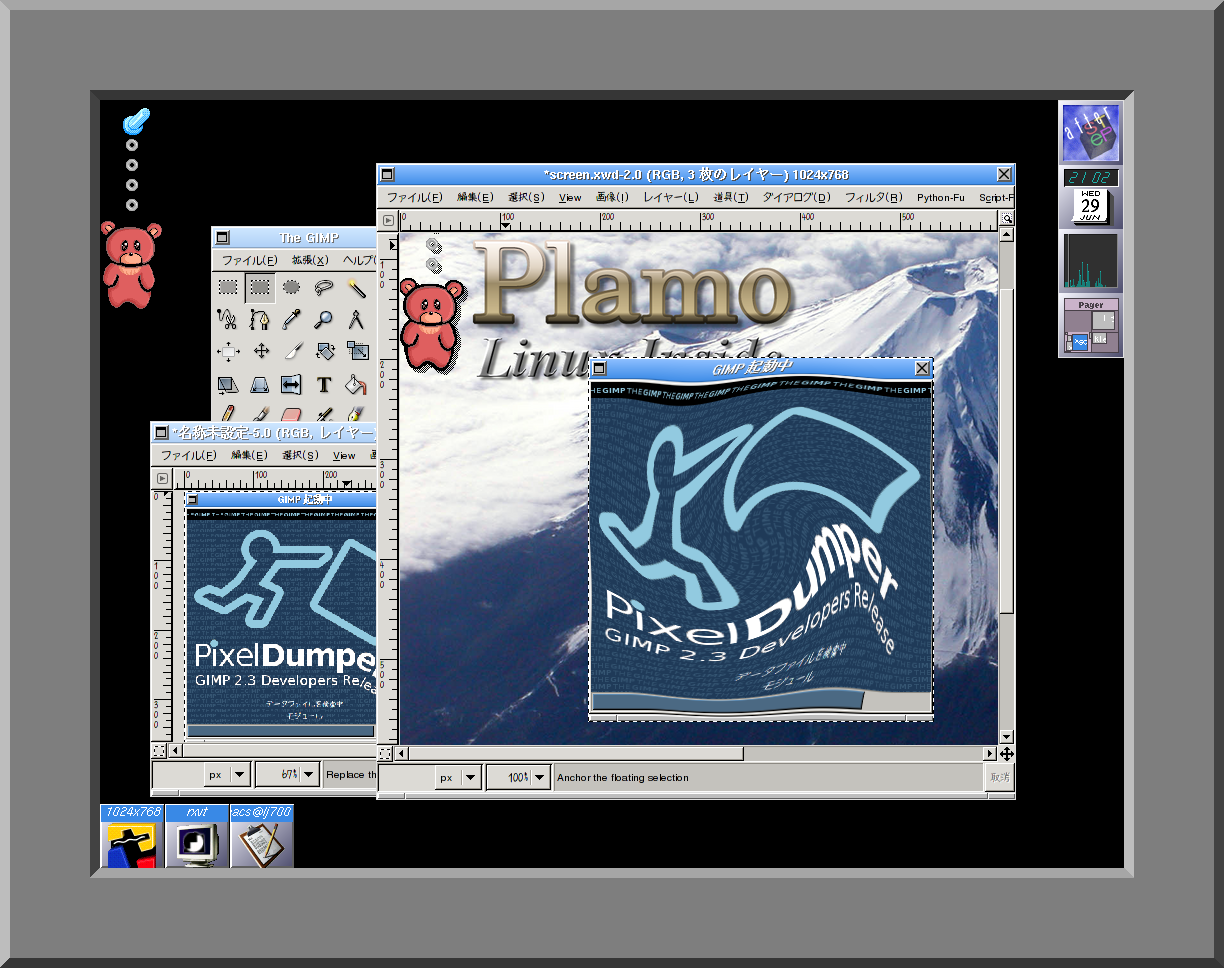Image resolution: width=1224 pixels, height=968 pixels.
Task: Select the Align tool in toolbox
Action: point(228,352)
